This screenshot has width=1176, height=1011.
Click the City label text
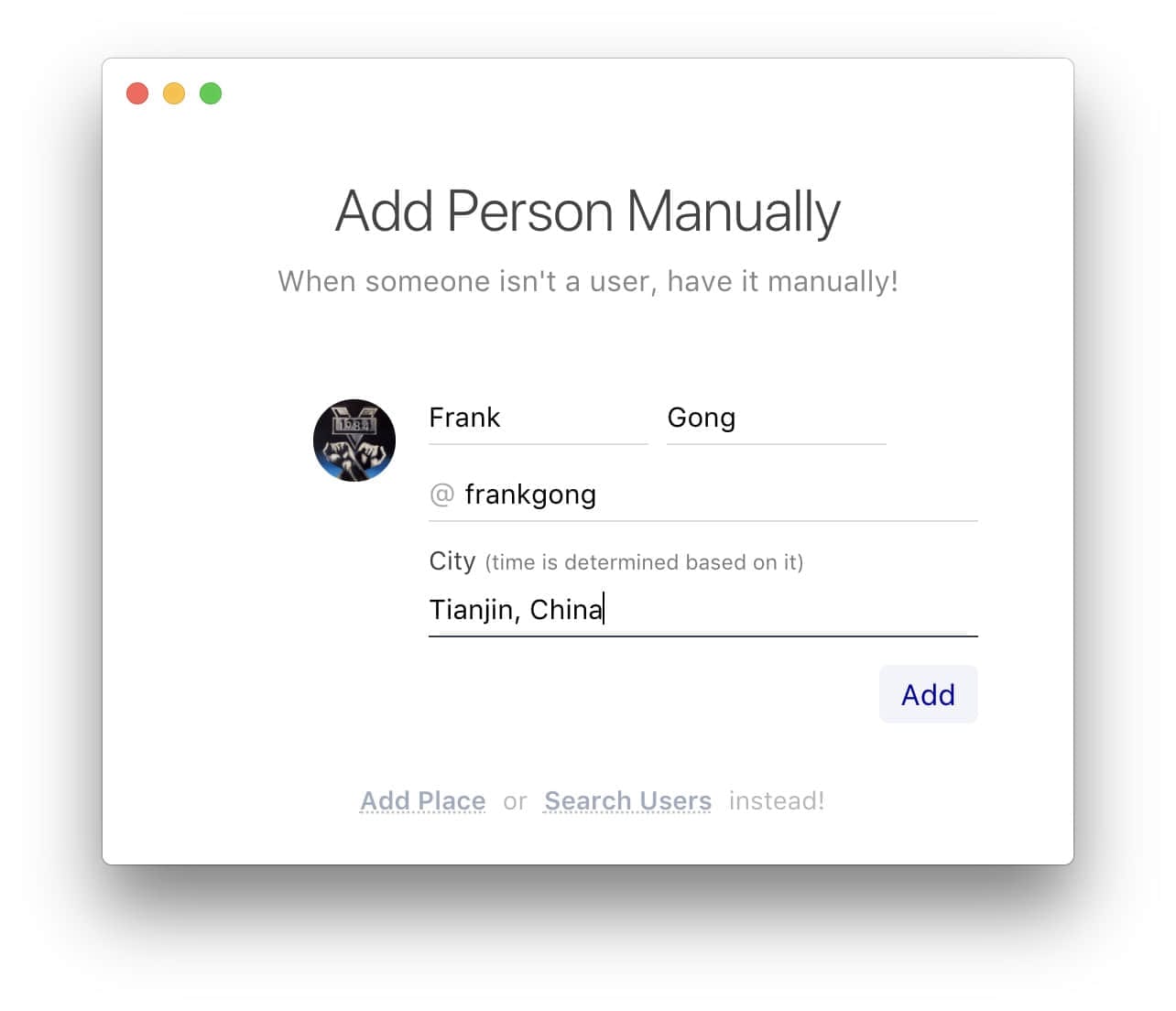(x=452, y=560)
